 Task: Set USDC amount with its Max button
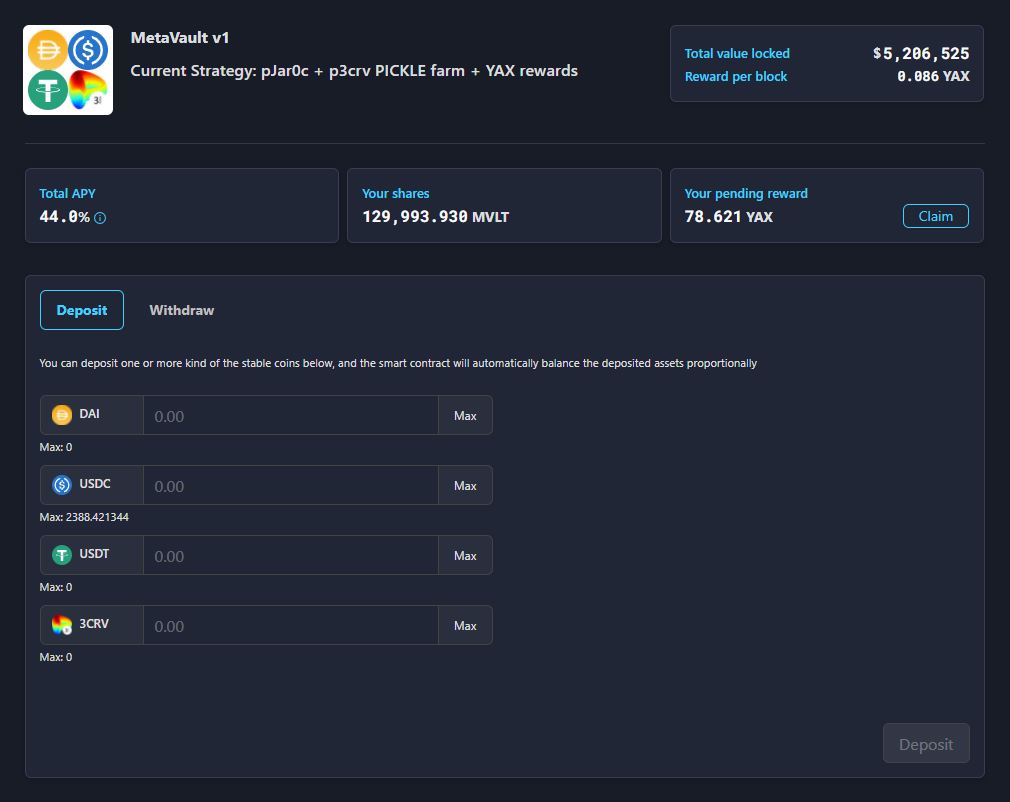click(465, 485)
